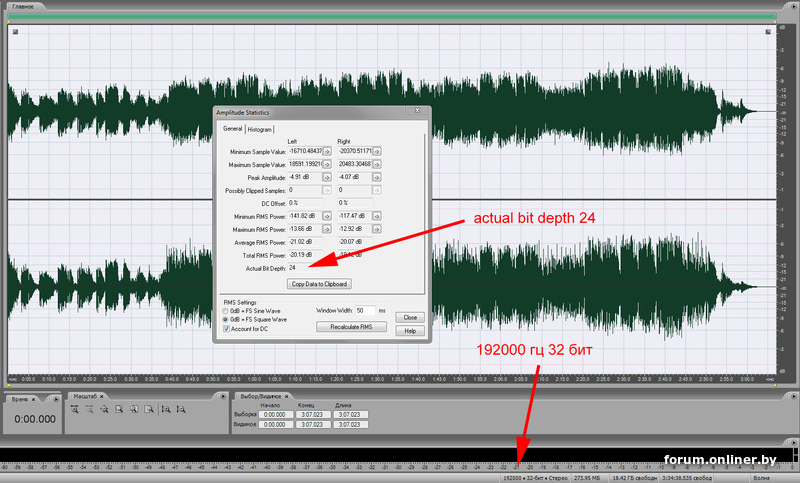Click the Window Width input field

click(365, 311)
